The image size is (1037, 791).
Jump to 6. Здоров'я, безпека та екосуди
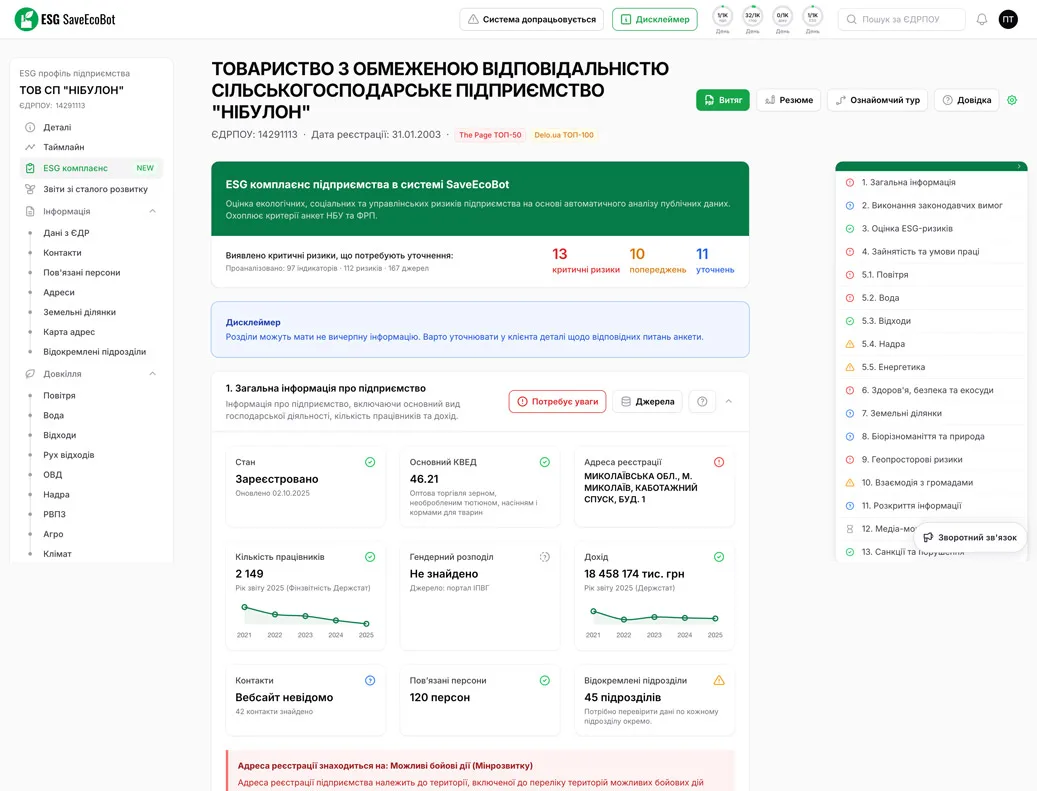click(x=927, y=390)
